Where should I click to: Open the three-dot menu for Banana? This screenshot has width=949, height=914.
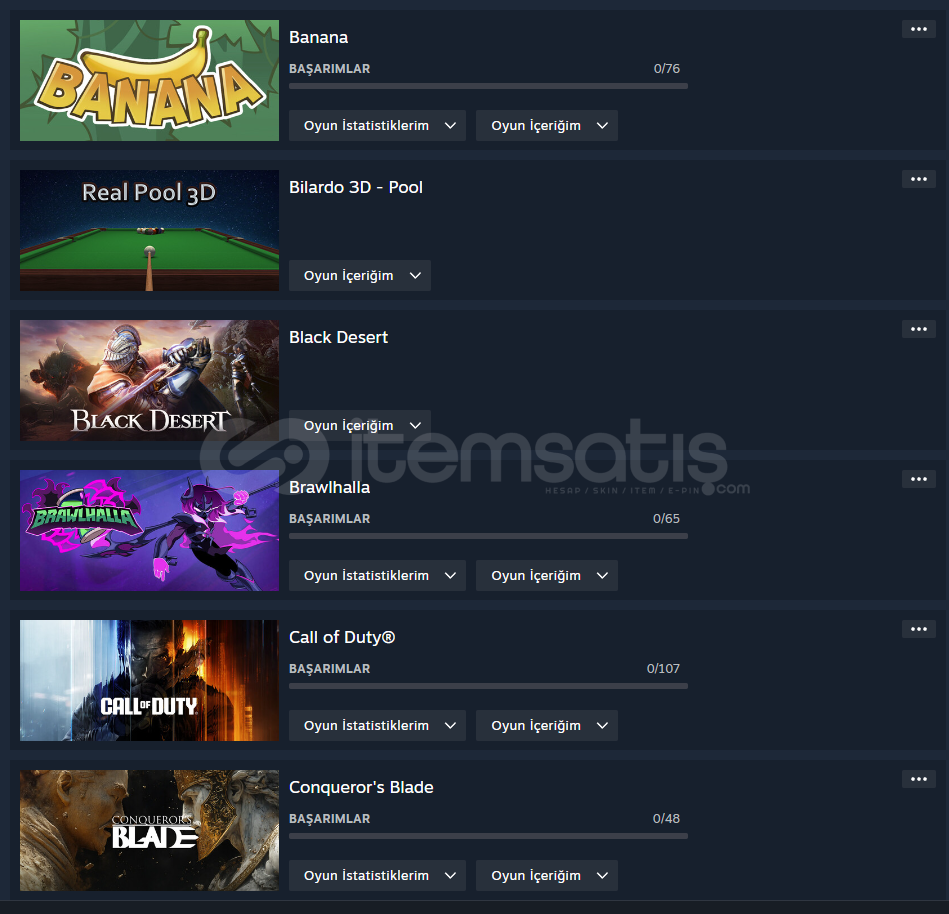918,29
